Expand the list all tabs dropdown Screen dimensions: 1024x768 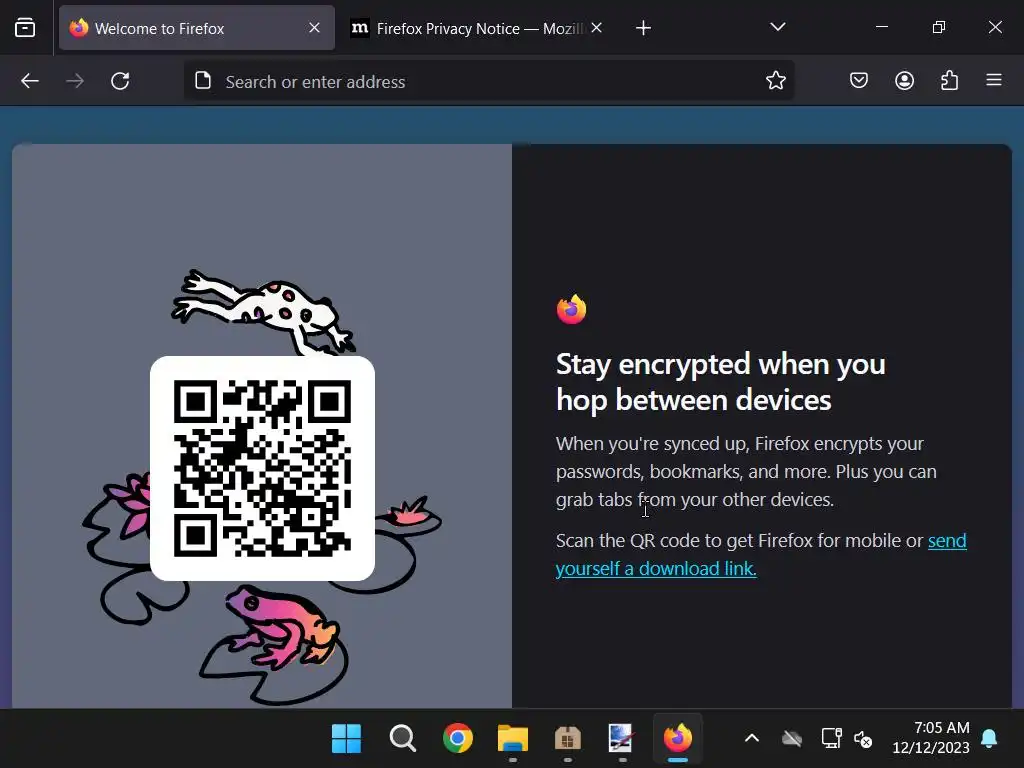[x=777, y=27]
